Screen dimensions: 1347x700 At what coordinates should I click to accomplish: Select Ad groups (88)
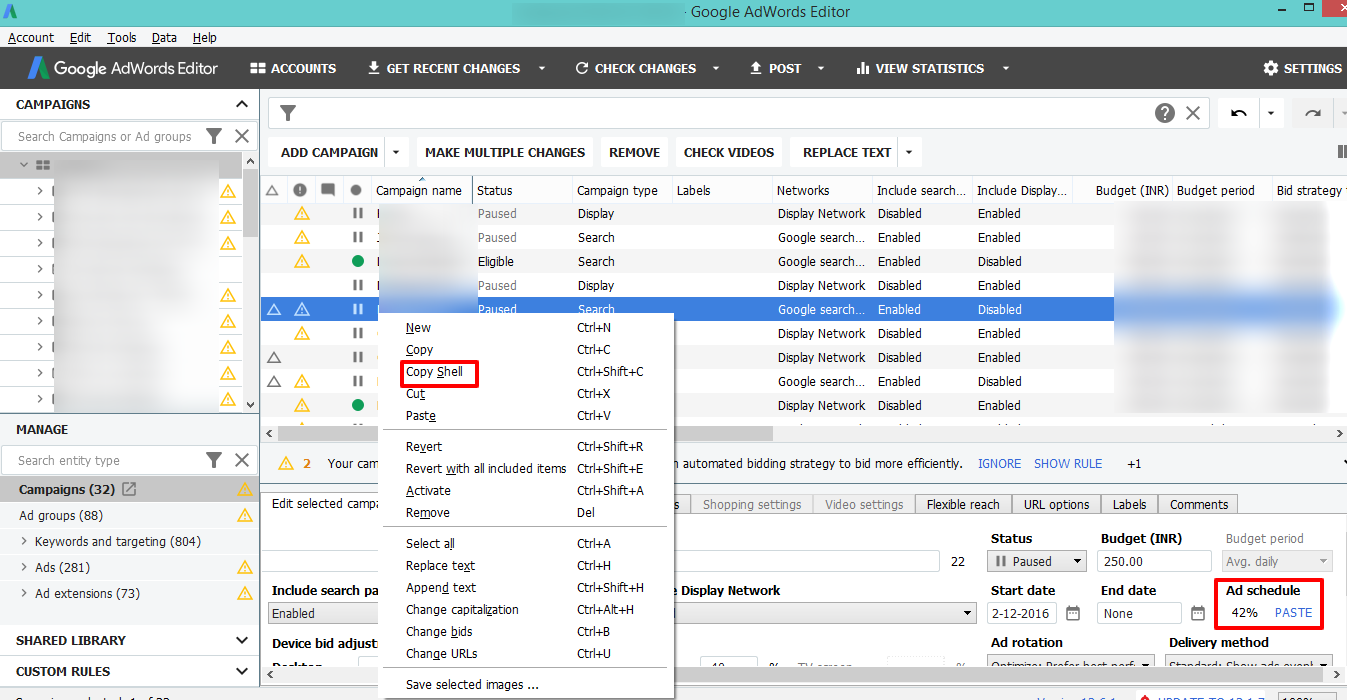(61, 515)
